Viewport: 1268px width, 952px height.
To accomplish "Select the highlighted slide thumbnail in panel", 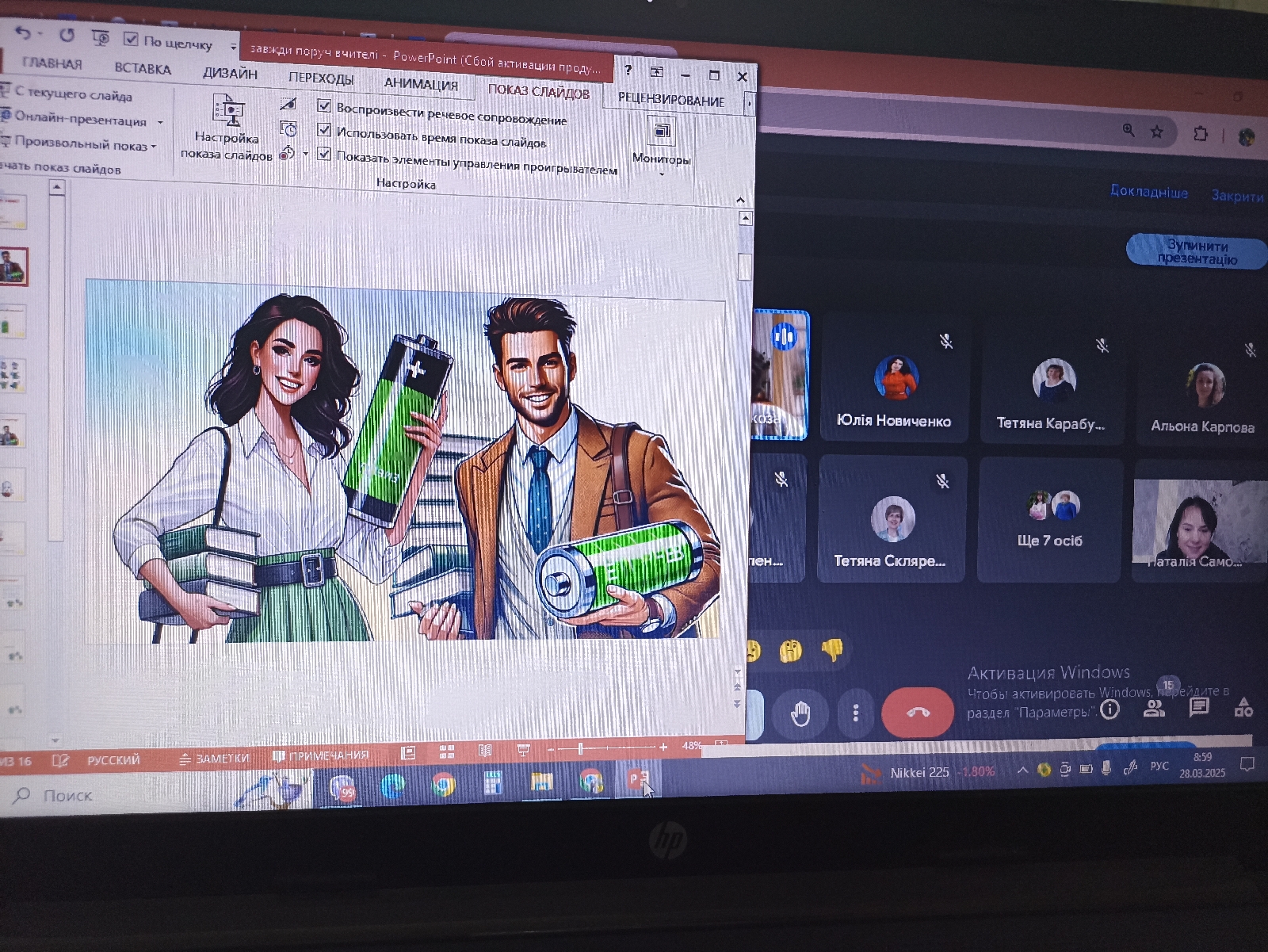I will 13,266.
